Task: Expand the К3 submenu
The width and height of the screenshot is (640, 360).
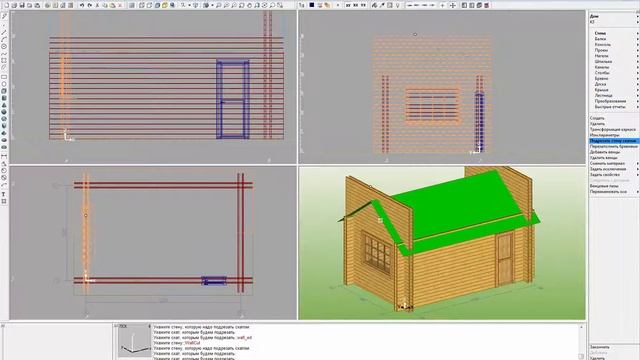Action: pyautogui.click(x=614, y=22)
